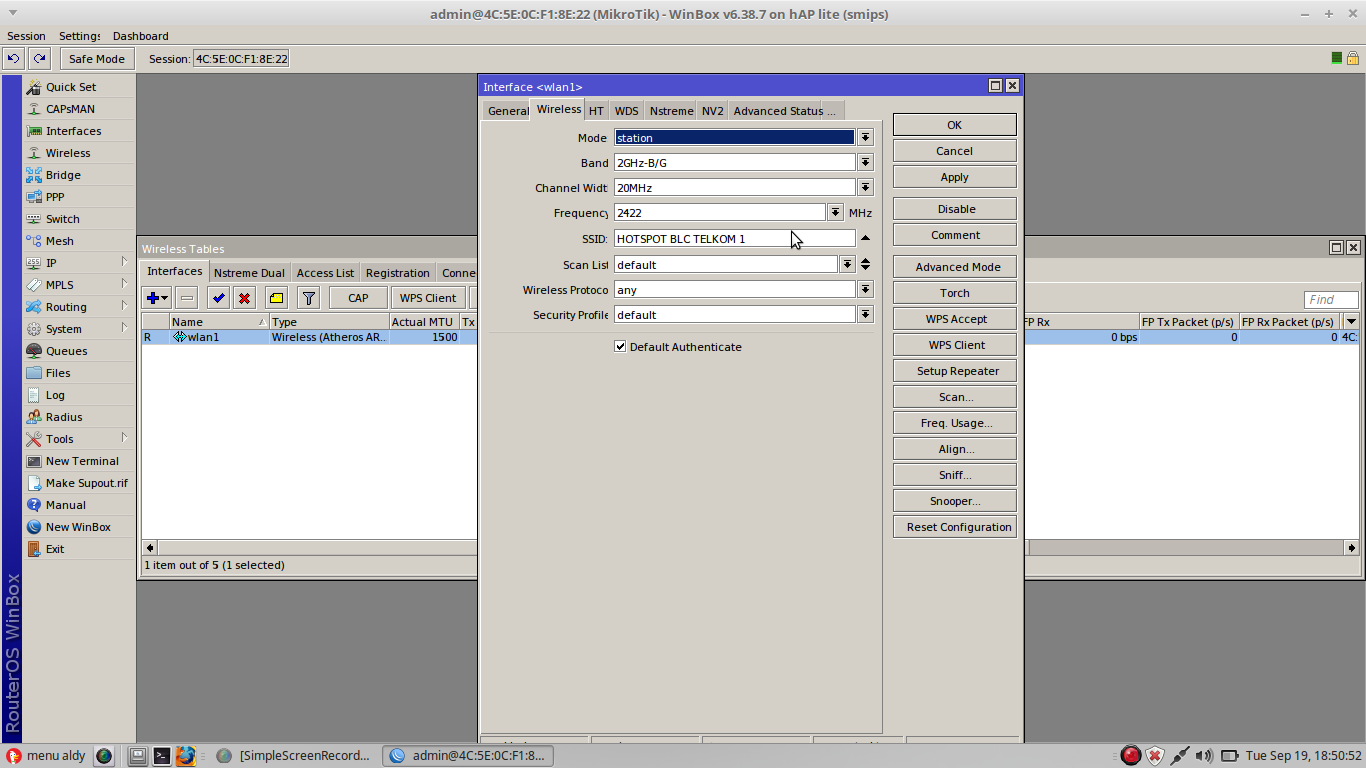
Task: Open the Frequency dropdown
Action: [x=836, y=213]
